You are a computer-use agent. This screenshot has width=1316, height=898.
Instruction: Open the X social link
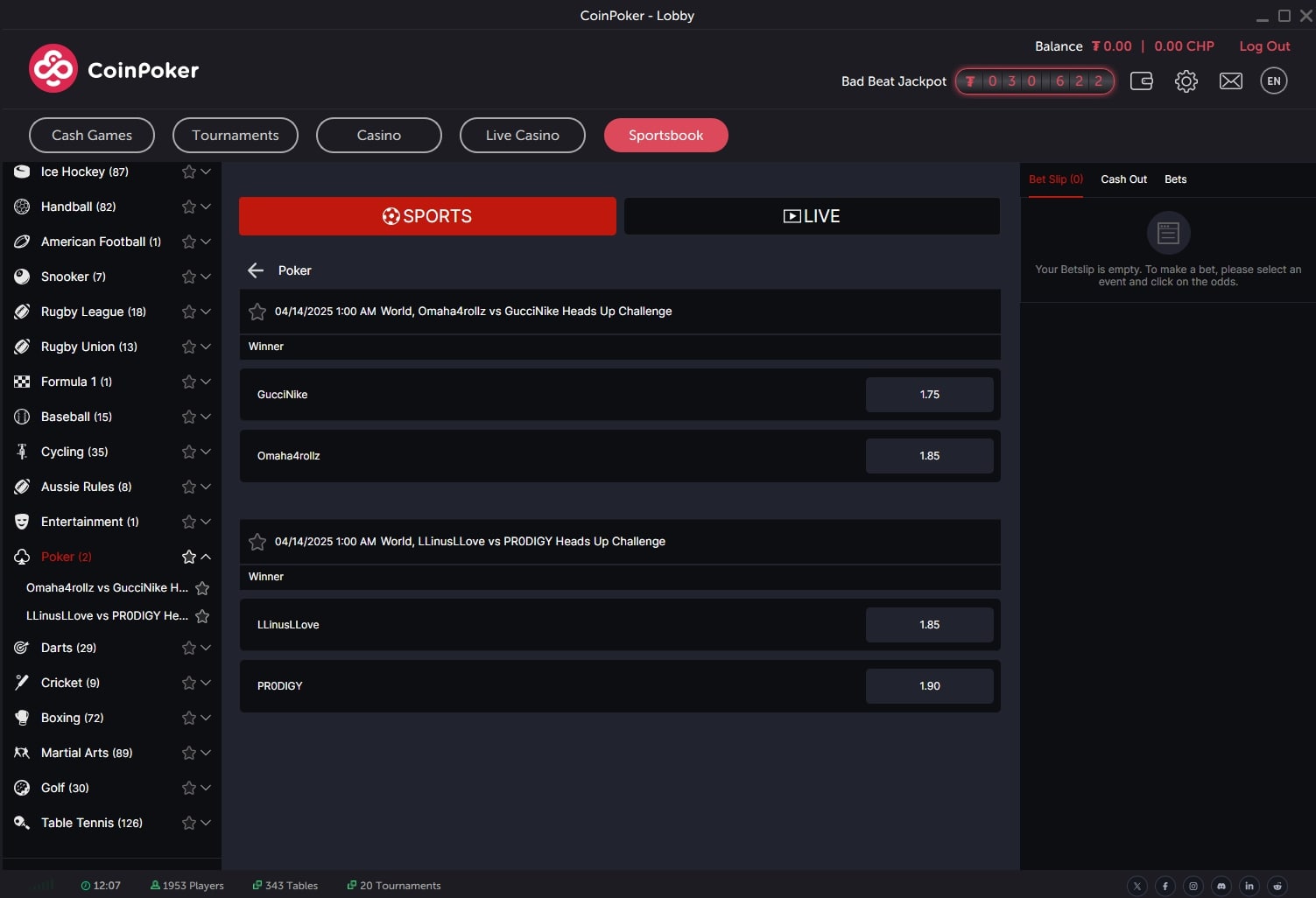(1137, 886)
